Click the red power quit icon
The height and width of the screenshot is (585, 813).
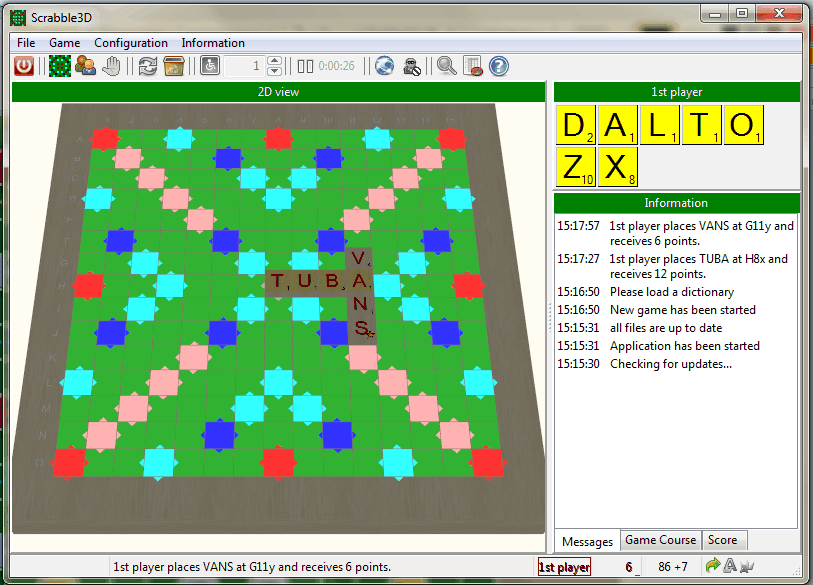24,66
